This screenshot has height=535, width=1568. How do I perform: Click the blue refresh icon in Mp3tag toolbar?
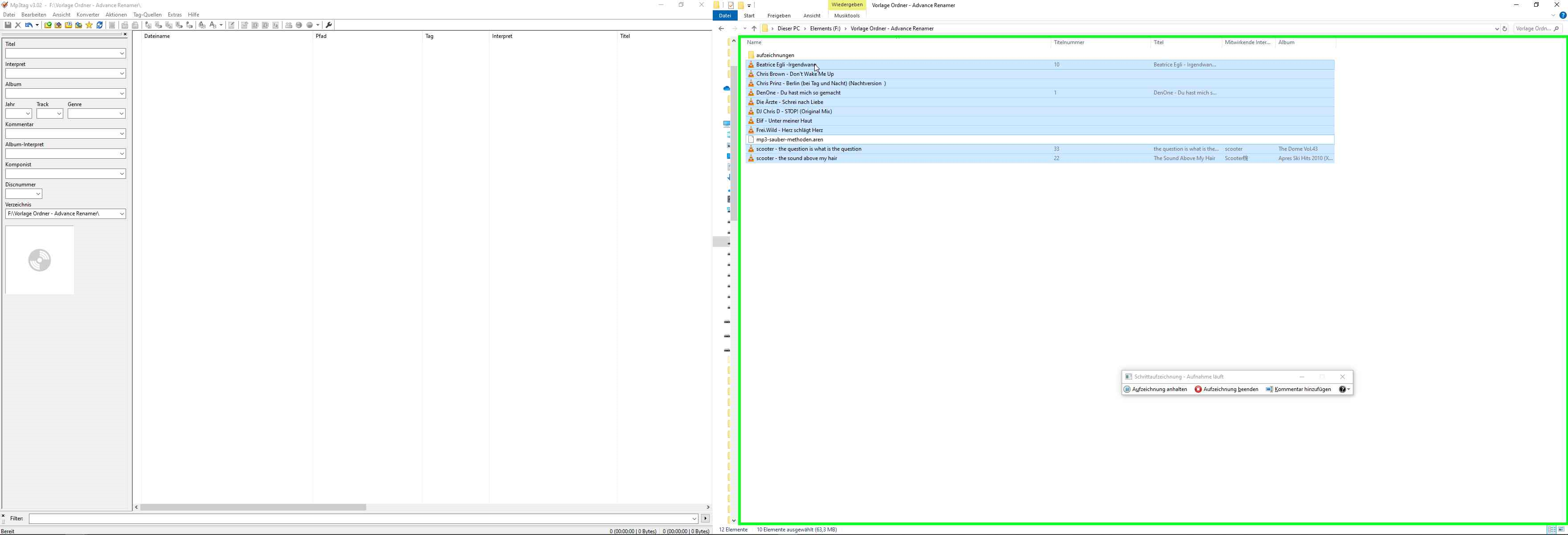pos(100,25)
